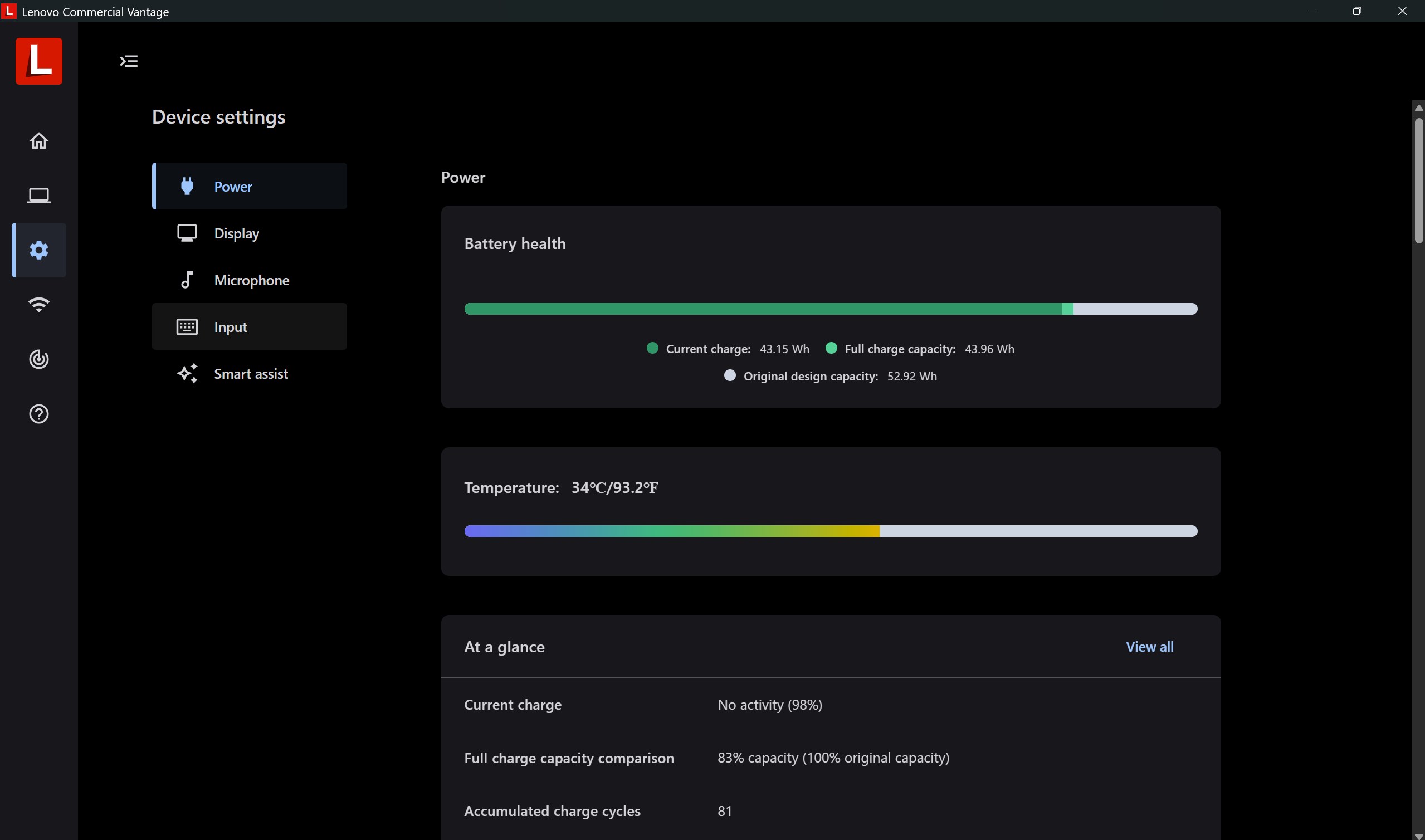Open the circular scan icon in sidebar
Image resolution: width=1425 pixels, height=840 pixels.
coord(38,359)
